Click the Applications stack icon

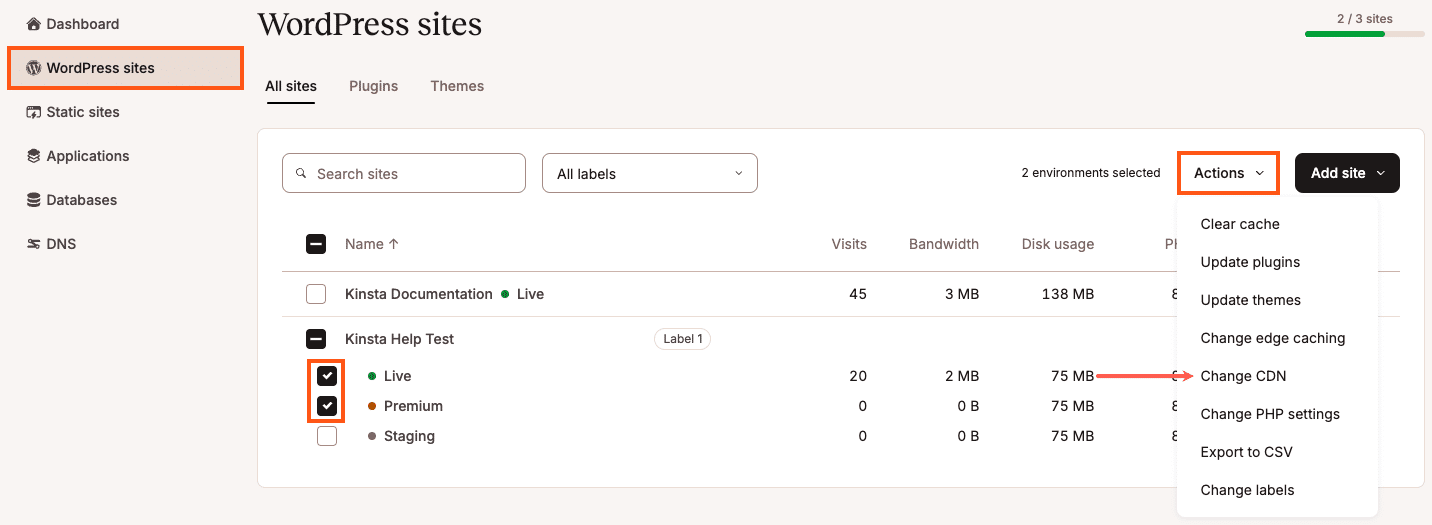[x=34, y=156]
